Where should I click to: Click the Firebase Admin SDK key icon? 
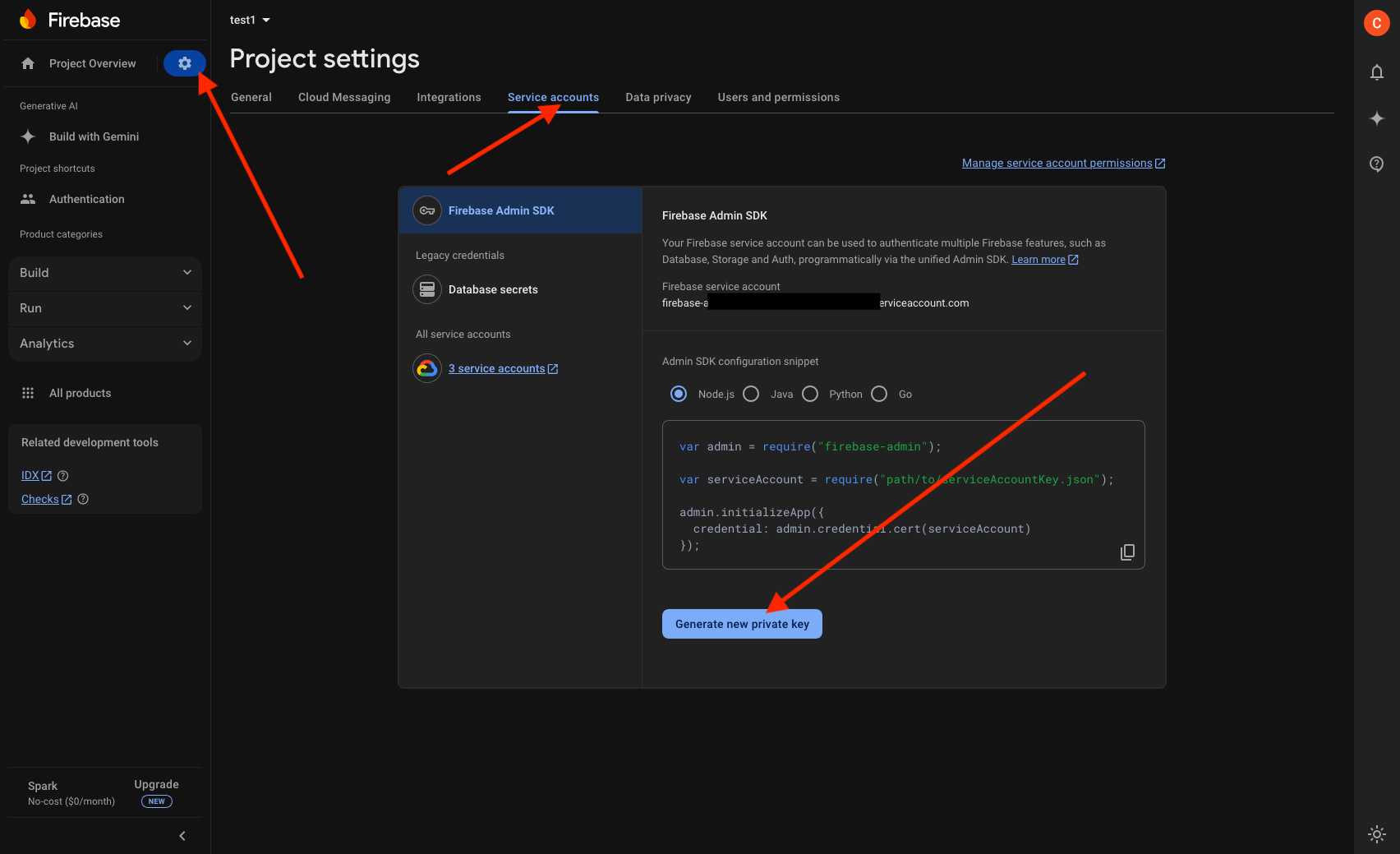pos(427,210)
